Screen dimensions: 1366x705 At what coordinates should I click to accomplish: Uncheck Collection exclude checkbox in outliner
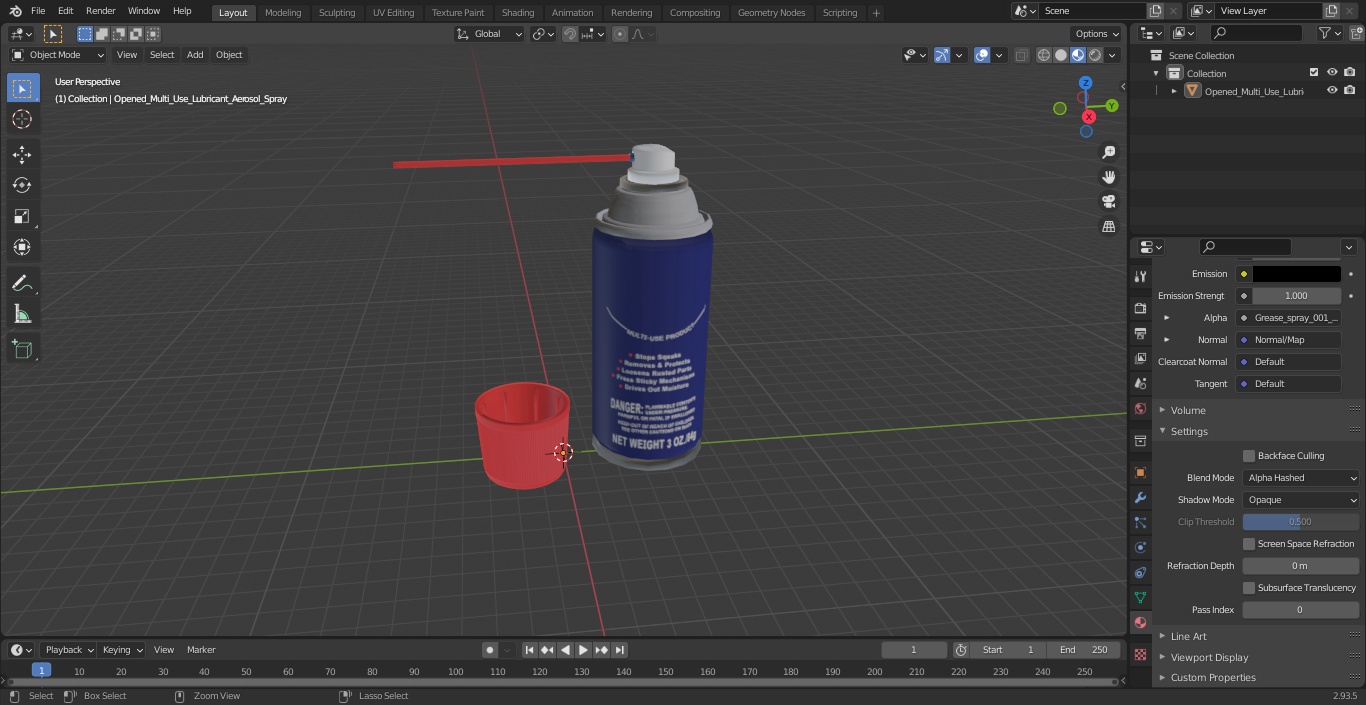1314,73
